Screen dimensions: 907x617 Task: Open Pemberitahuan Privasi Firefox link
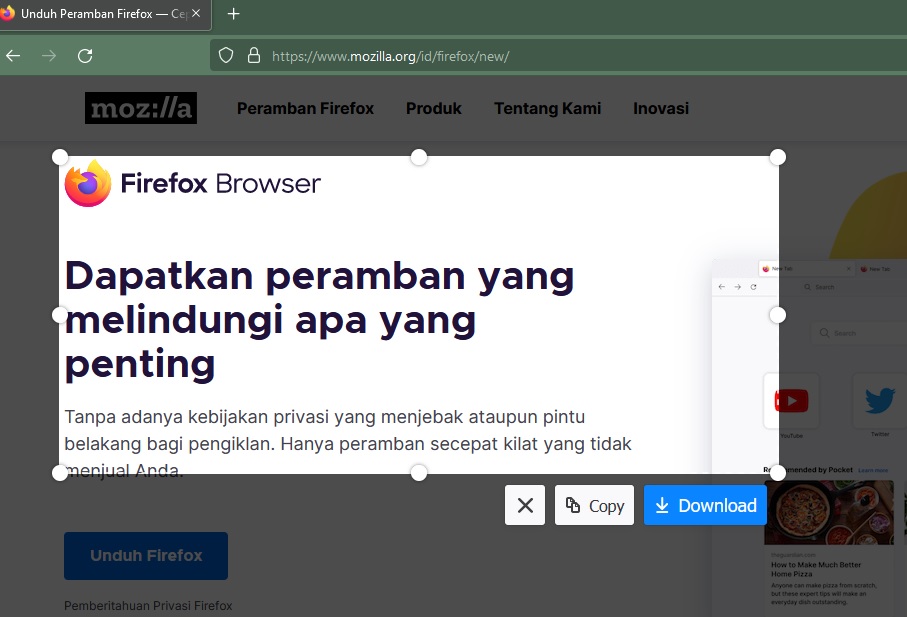click(x=148, y=605)
